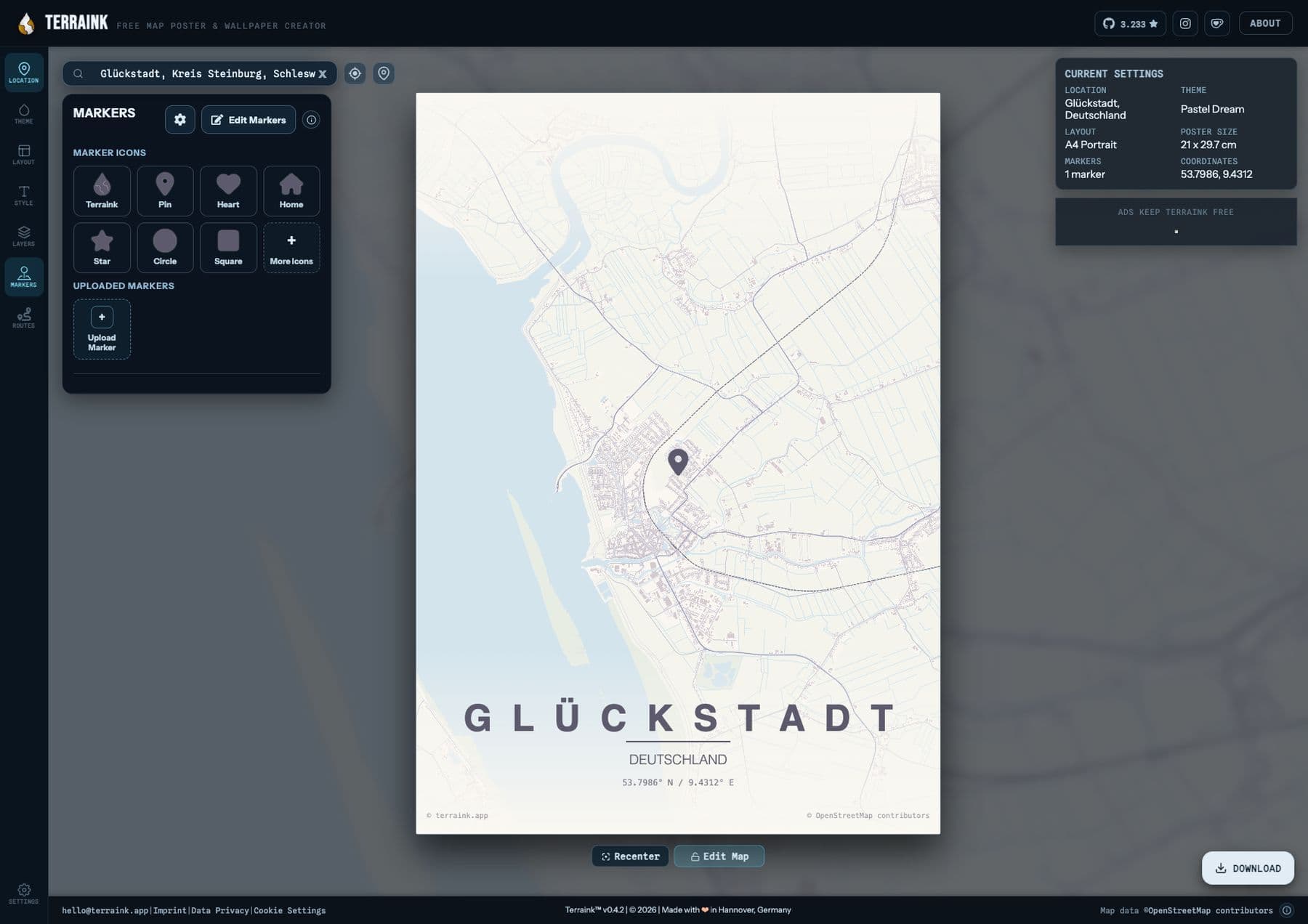Click the DEUTSCHLAND poster subtitle

point(678,759)
